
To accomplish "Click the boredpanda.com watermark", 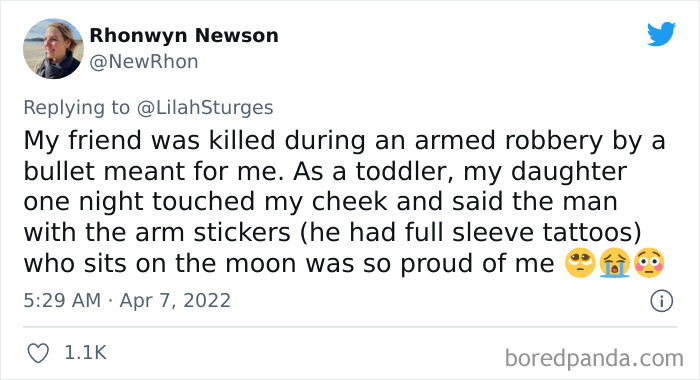I will 594,358.
